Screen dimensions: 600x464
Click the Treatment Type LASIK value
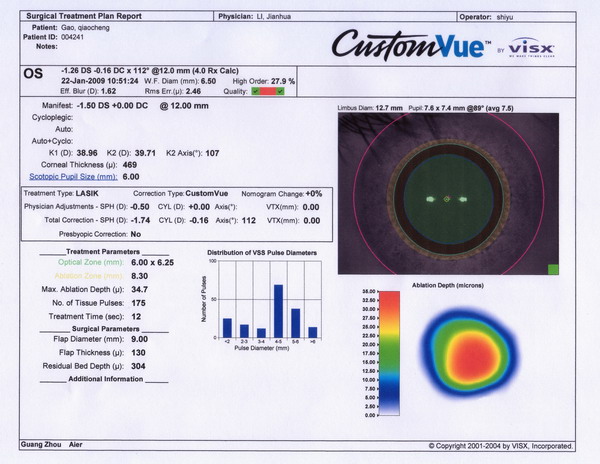pyautogui.click(x=87, y=192)
